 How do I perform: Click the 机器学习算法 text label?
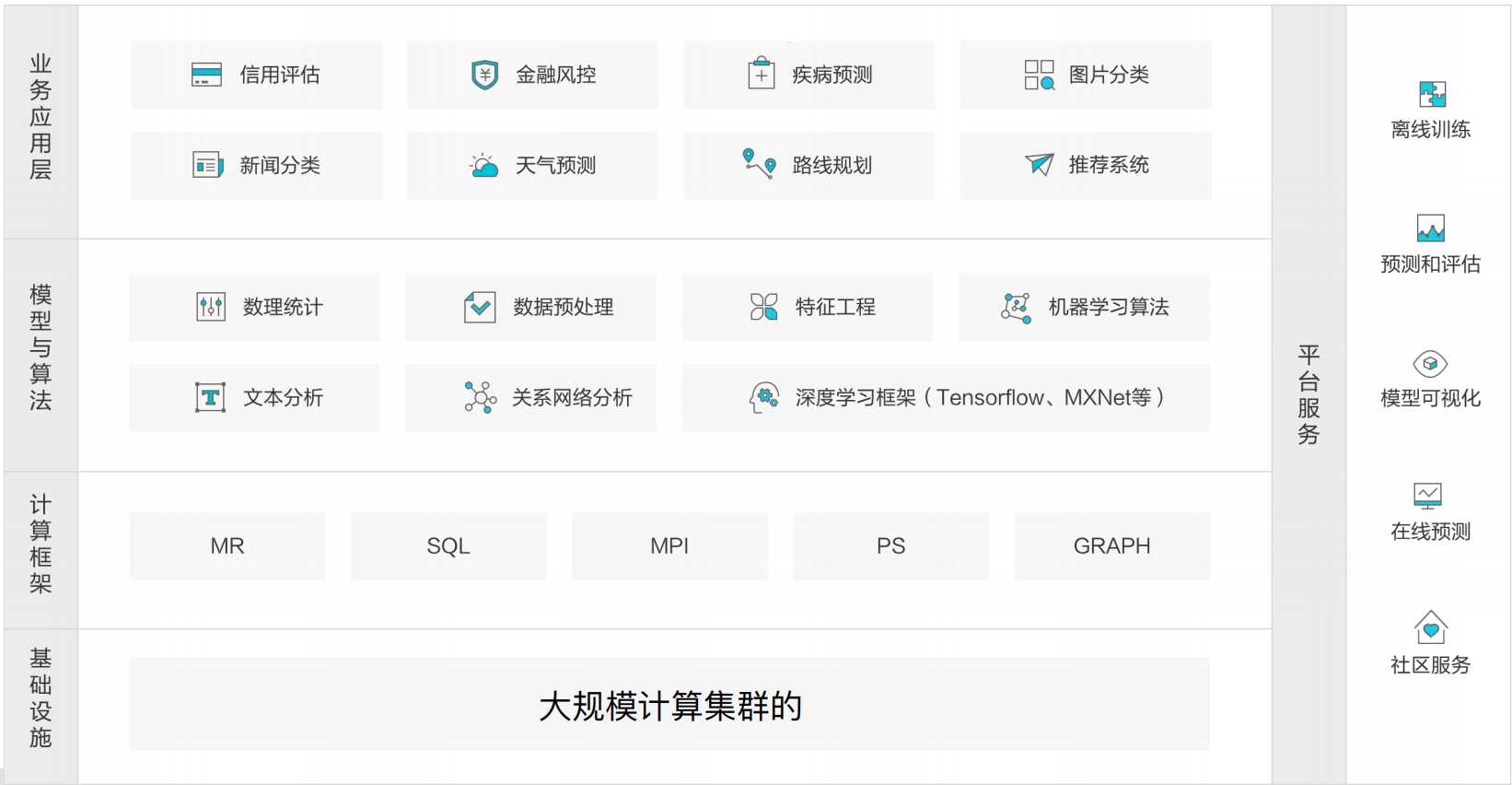[1109, 307]
